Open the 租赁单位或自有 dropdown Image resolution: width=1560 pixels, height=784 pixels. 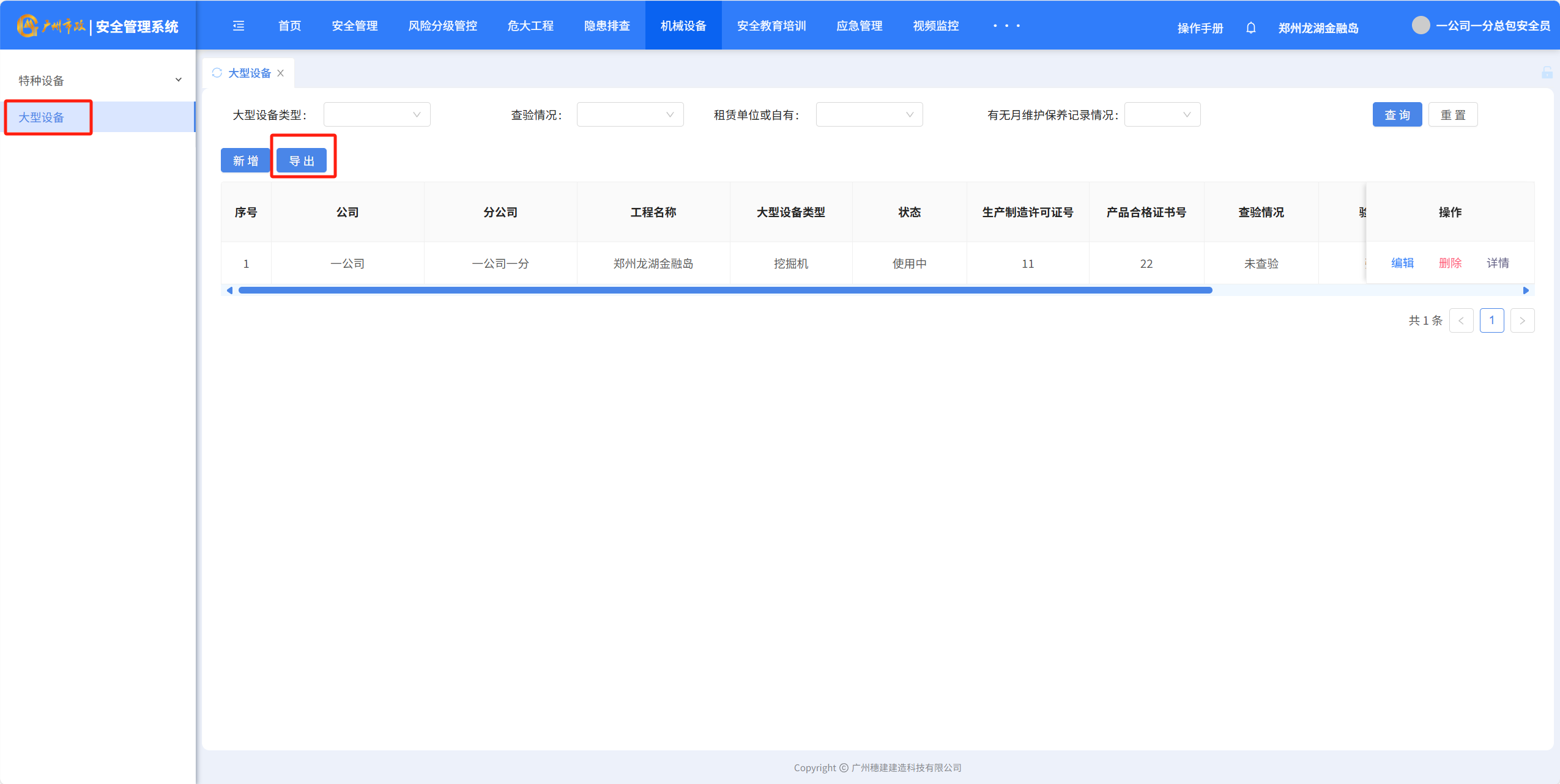(x=869, y=114)
